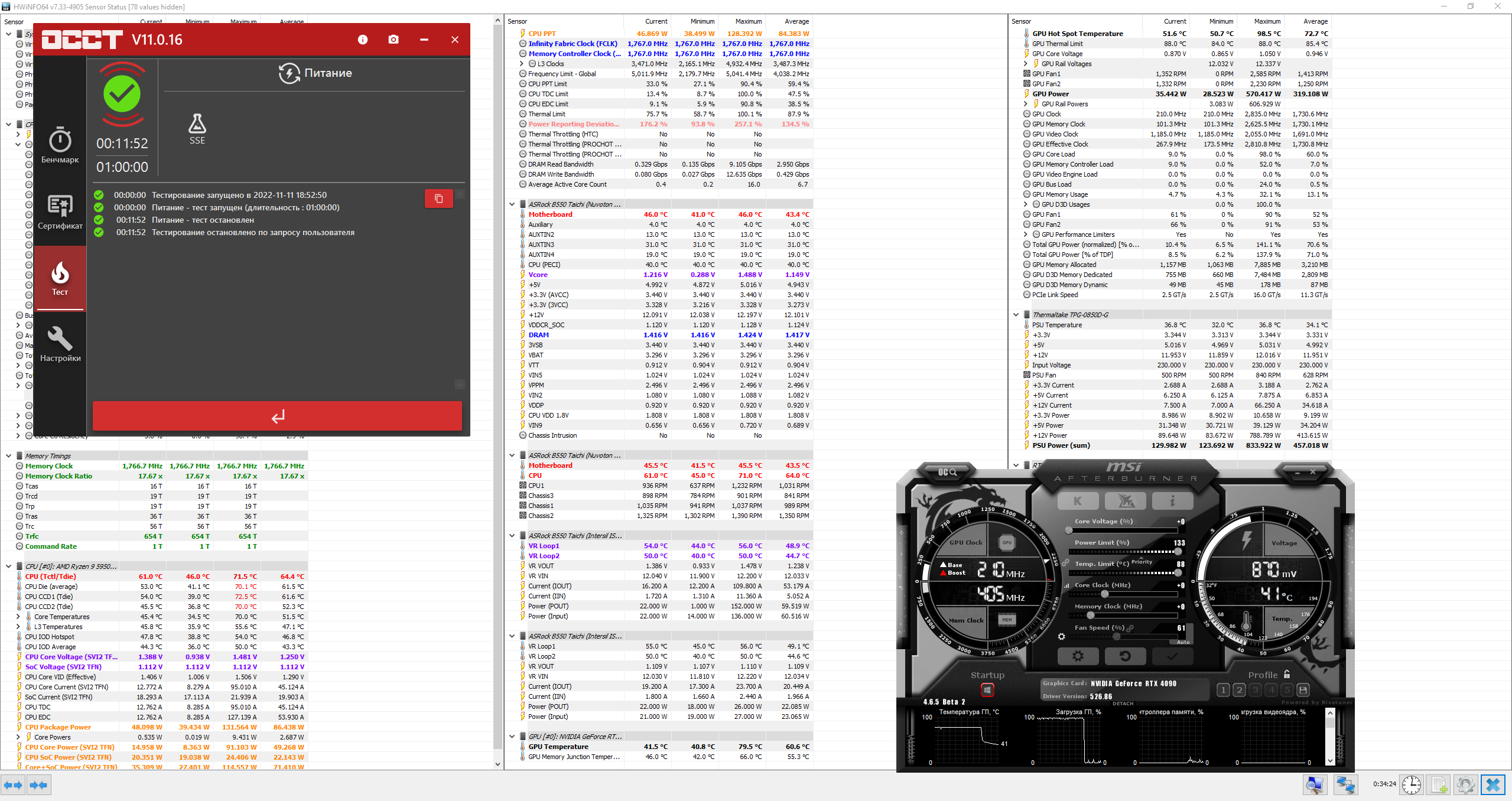Image resolution: width=1512 pixels, height=801 pixels.
Task: Open Afterburner OC Scanner button
Action: point(947,472)
